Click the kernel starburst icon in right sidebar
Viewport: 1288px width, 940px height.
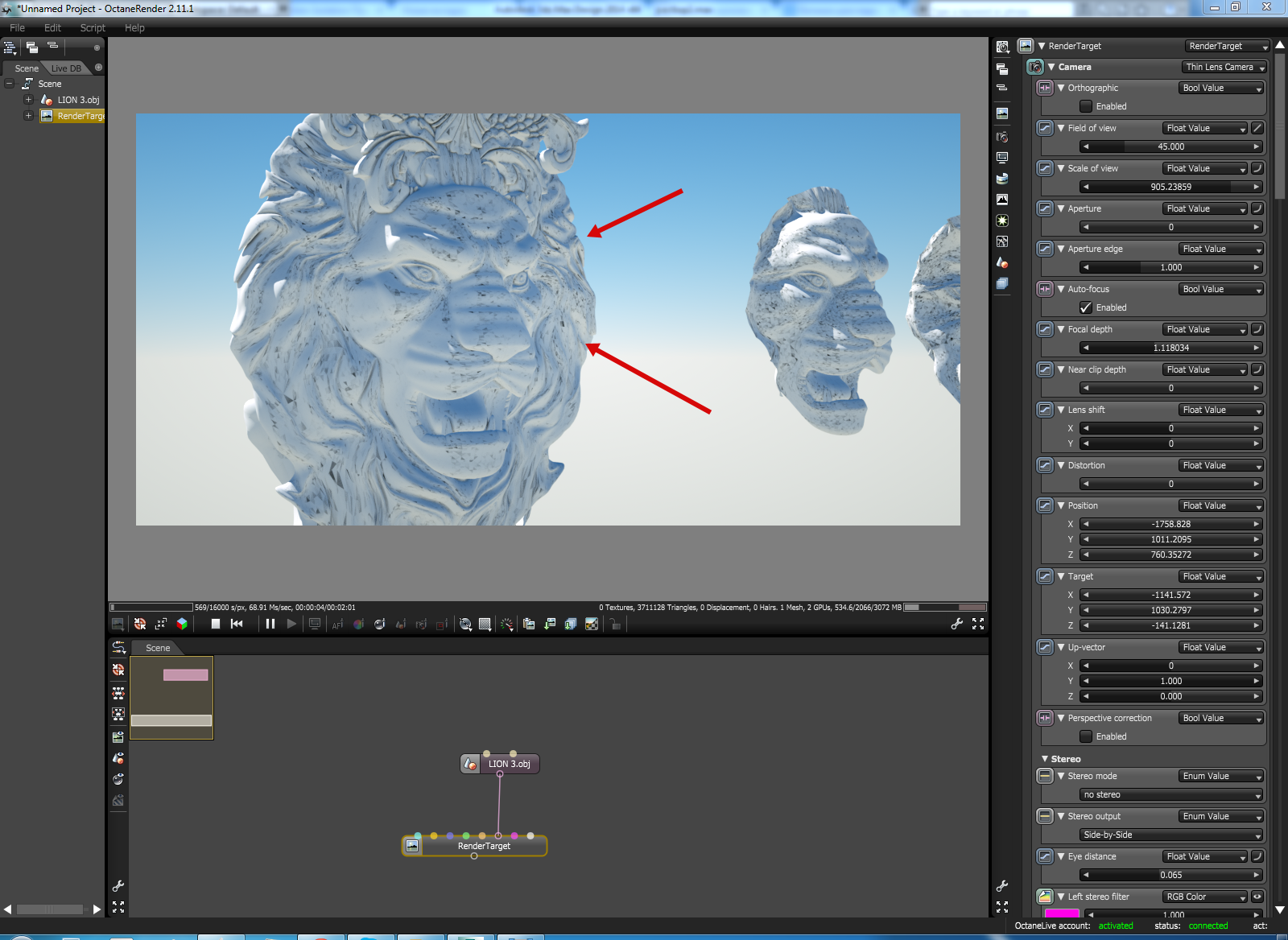[1002, 220]
